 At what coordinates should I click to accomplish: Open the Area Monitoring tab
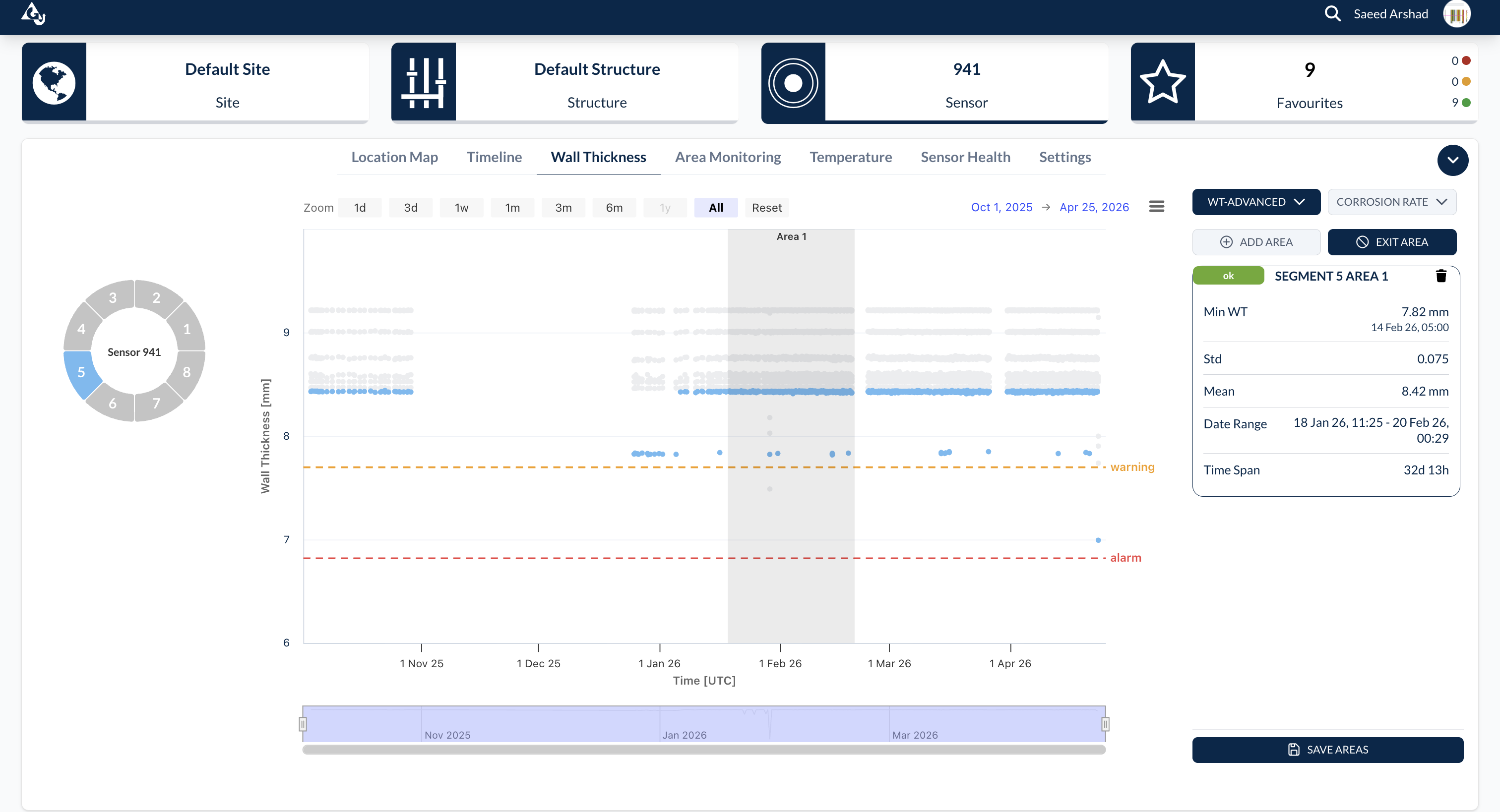[x=727, y=157]
